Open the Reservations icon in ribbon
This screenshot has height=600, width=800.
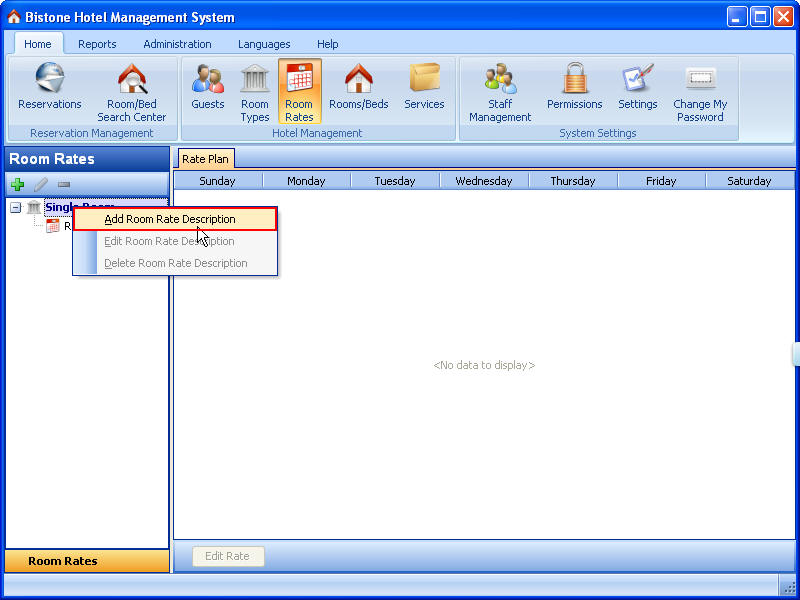49,88
